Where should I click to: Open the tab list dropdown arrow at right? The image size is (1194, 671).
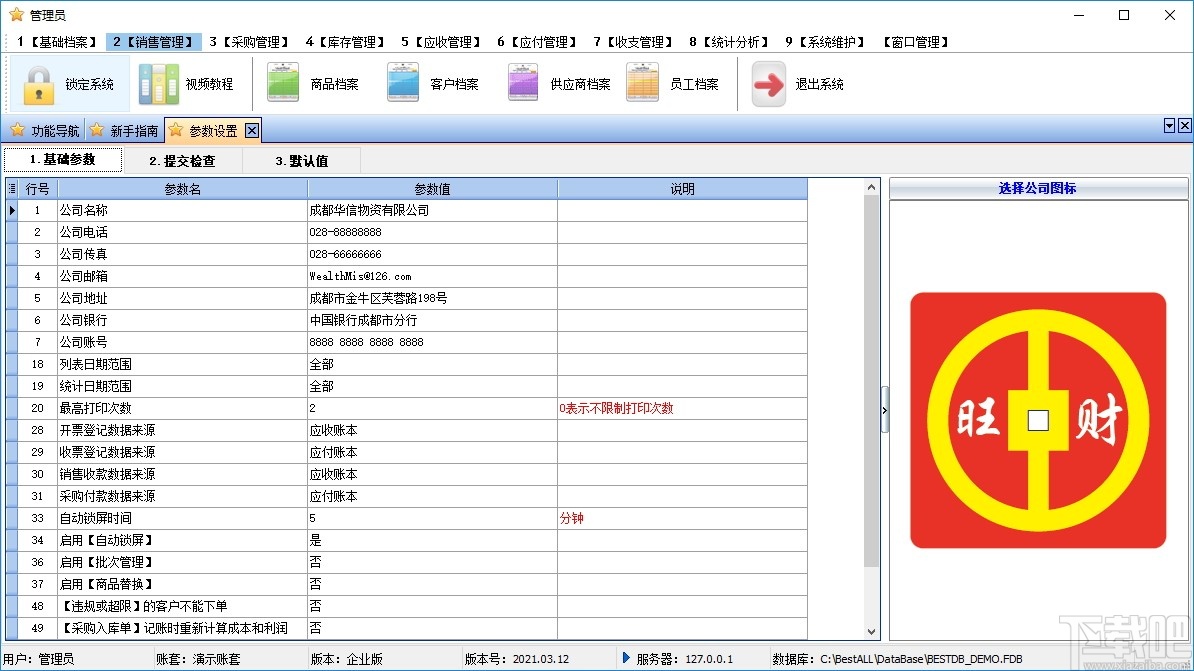[1170, 126]
